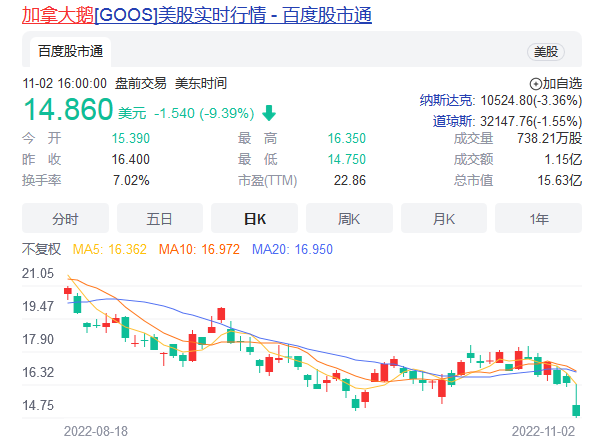Image resolution: width=607 pixels, height=440 pixels.
Task: Click the 2022-08-18 start date label
Action: click(96, 431)
